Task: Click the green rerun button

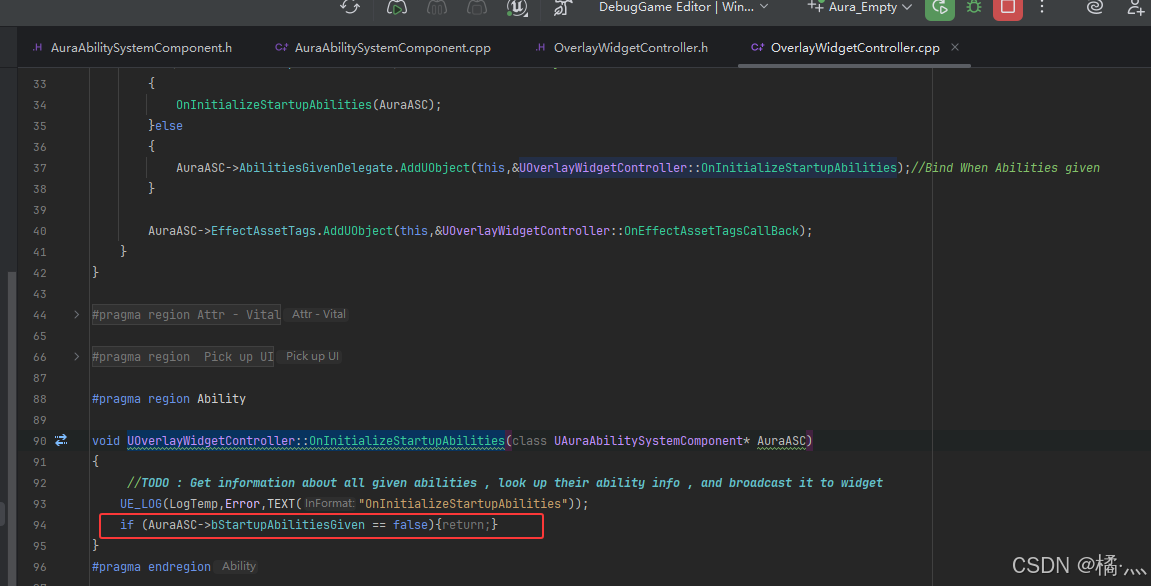Action: [x=940, y=7]
